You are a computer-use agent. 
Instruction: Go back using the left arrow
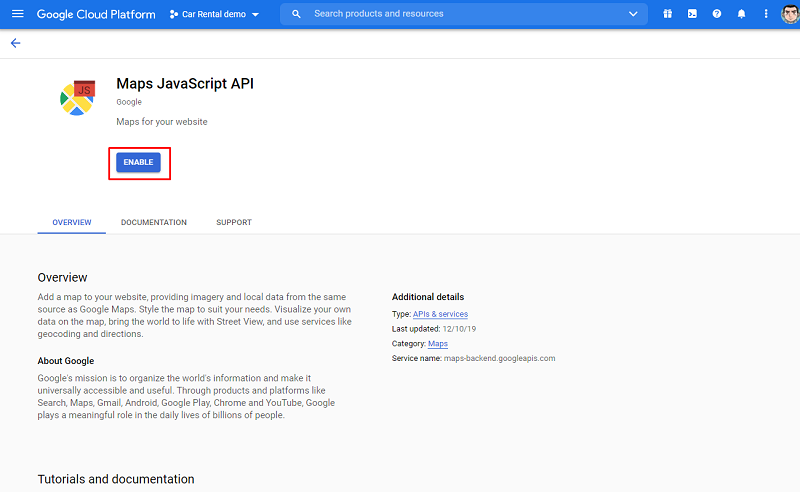[15, 43]
